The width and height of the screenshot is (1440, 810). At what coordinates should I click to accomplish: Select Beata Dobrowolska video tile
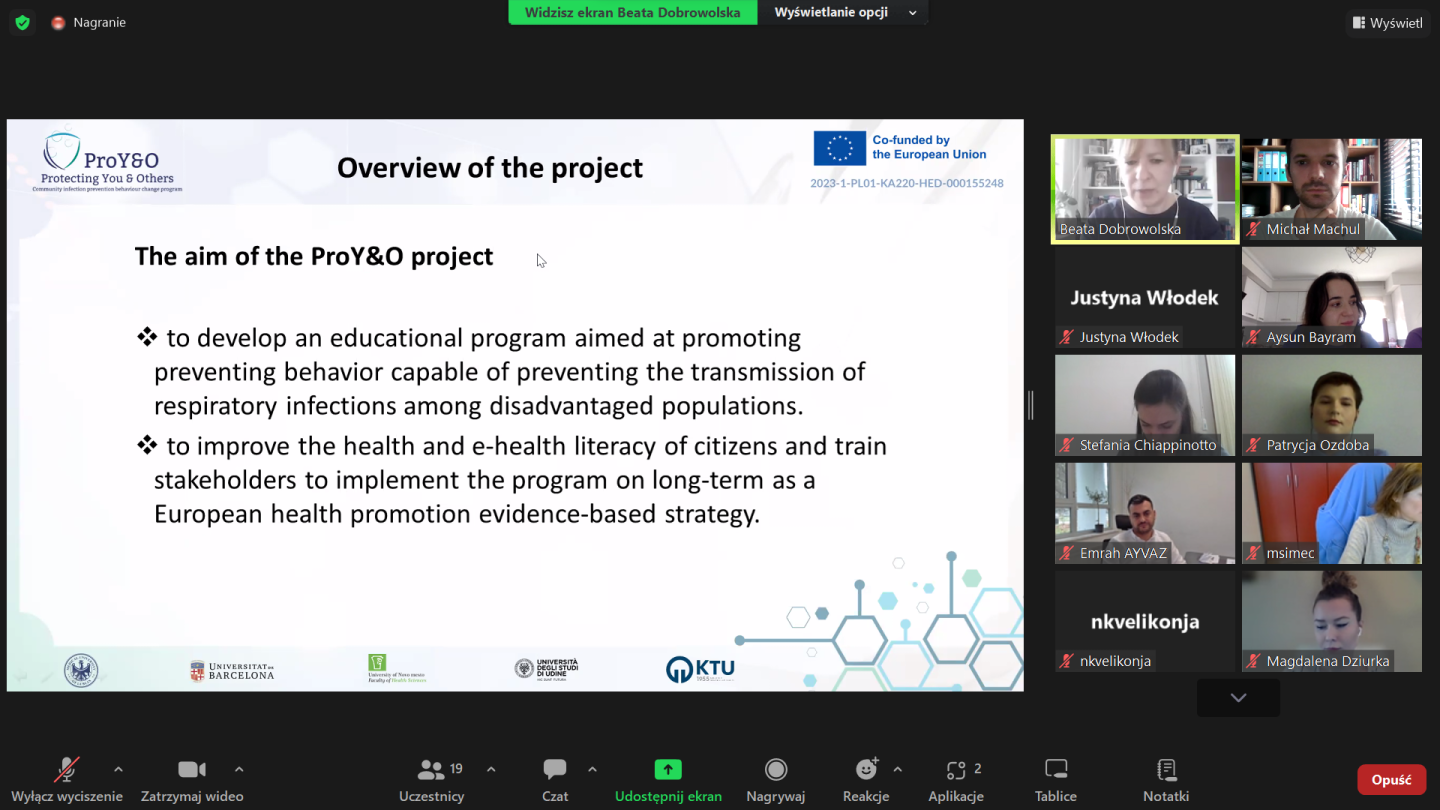click(1145, 189)
